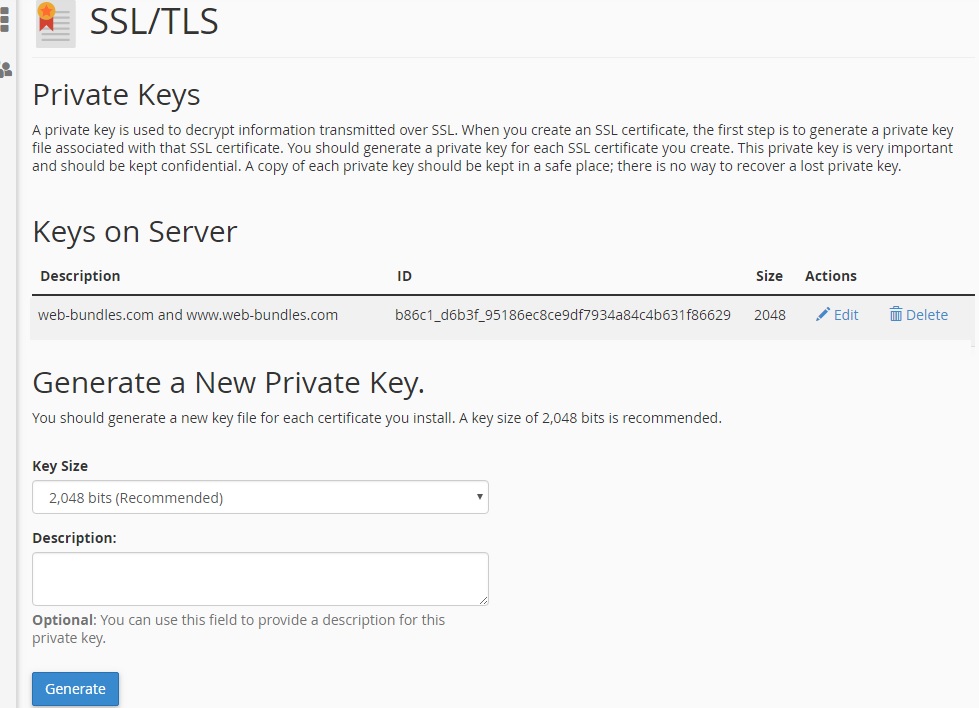Click inside the Description text area
Viewport: 979px width, 708px height.
260,579
